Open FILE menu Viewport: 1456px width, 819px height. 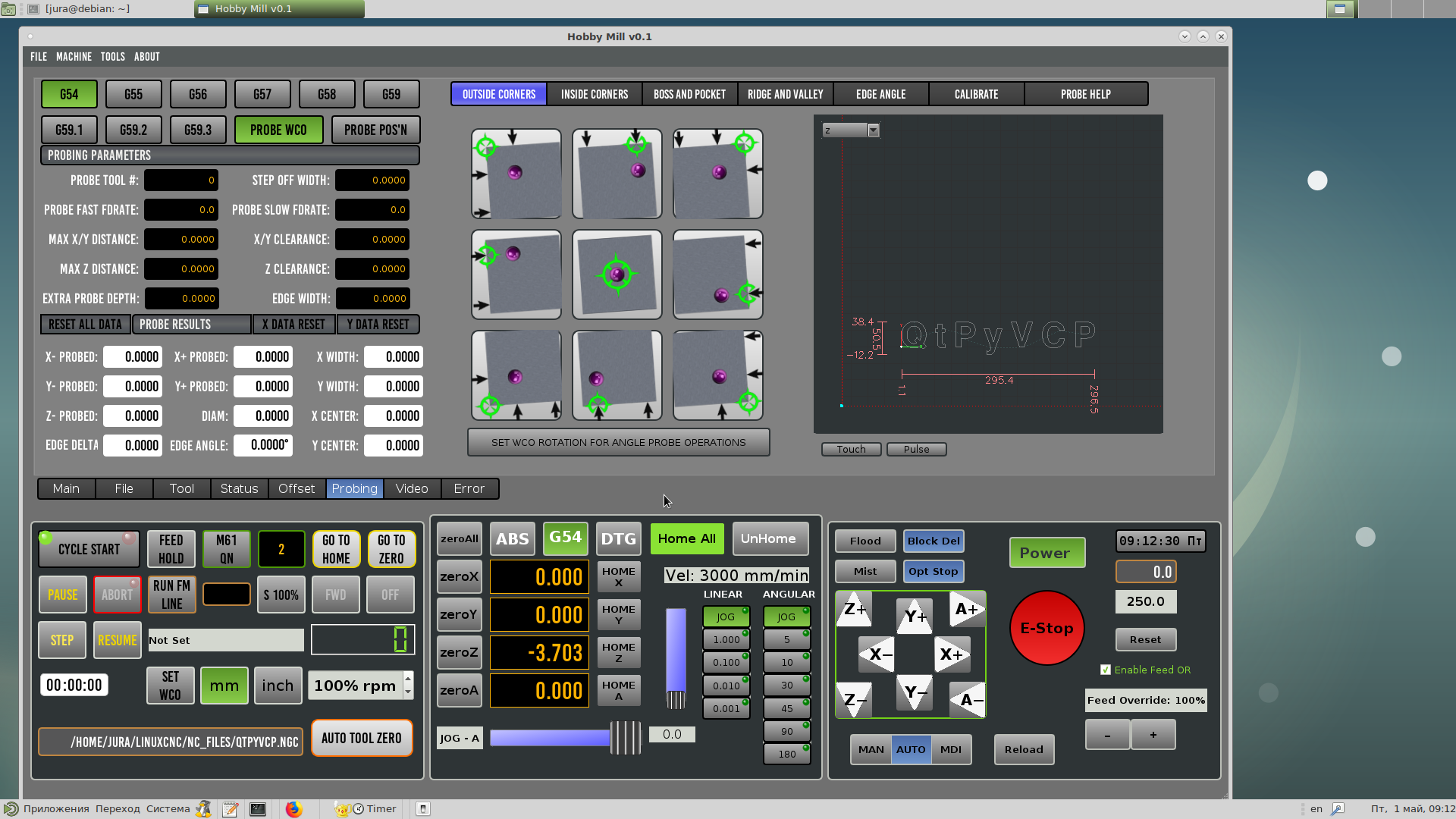point(39,57)
